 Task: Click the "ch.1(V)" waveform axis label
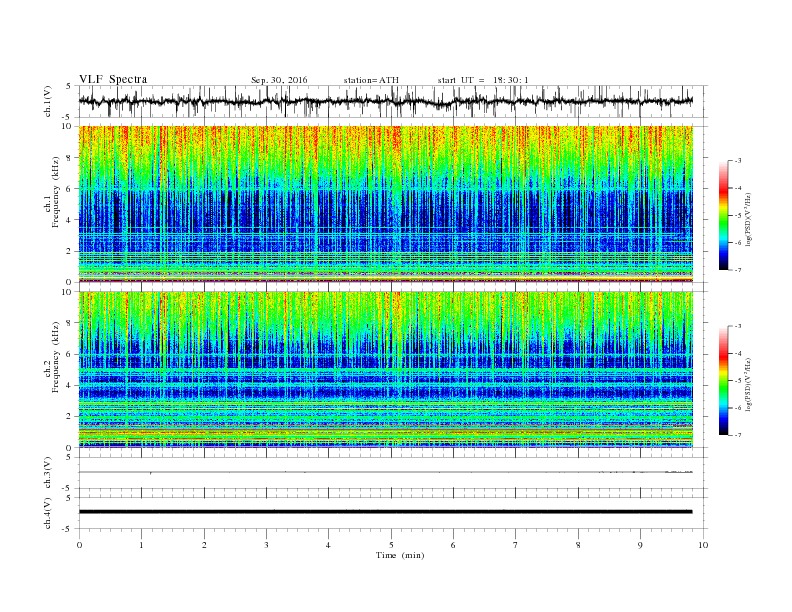(48, 101)
